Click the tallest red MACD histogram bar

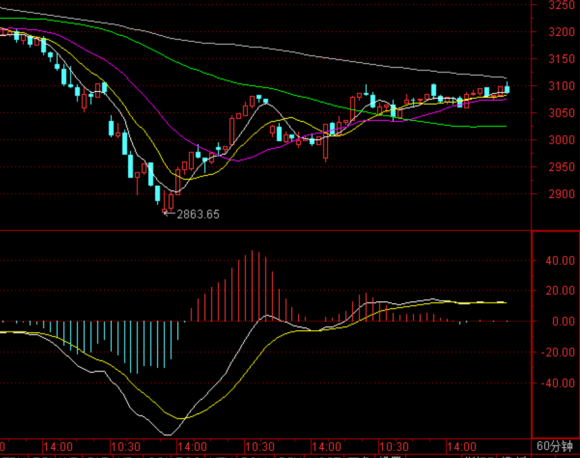[x=252, y=286]
